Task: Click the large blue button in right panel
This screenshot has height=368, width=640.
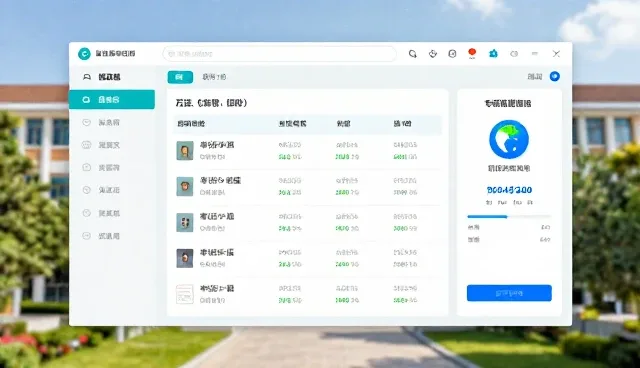Action: pyautogui.click(x=509, y=293)
